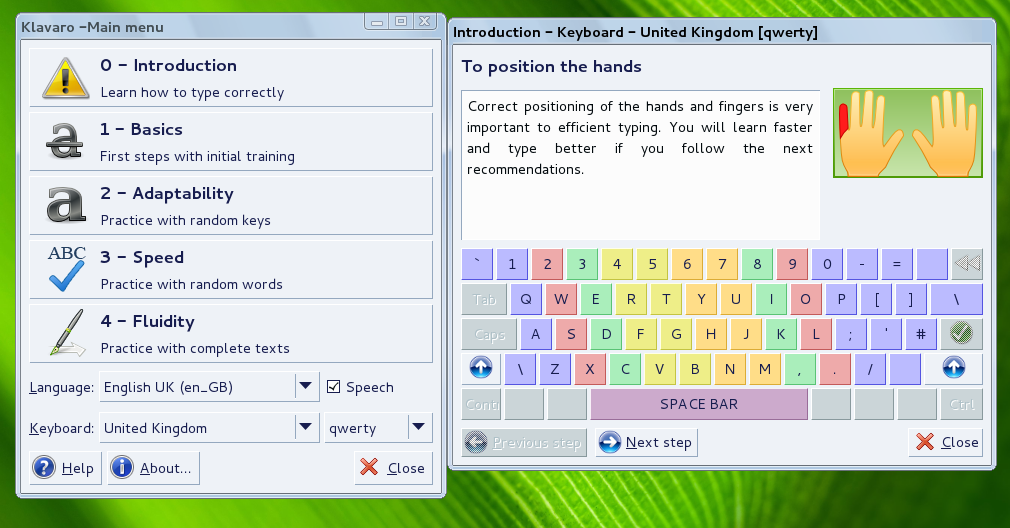Screen dimensions: 1010x528
Task: Click inside the introduction text area
Action: [x=641, y=165]
